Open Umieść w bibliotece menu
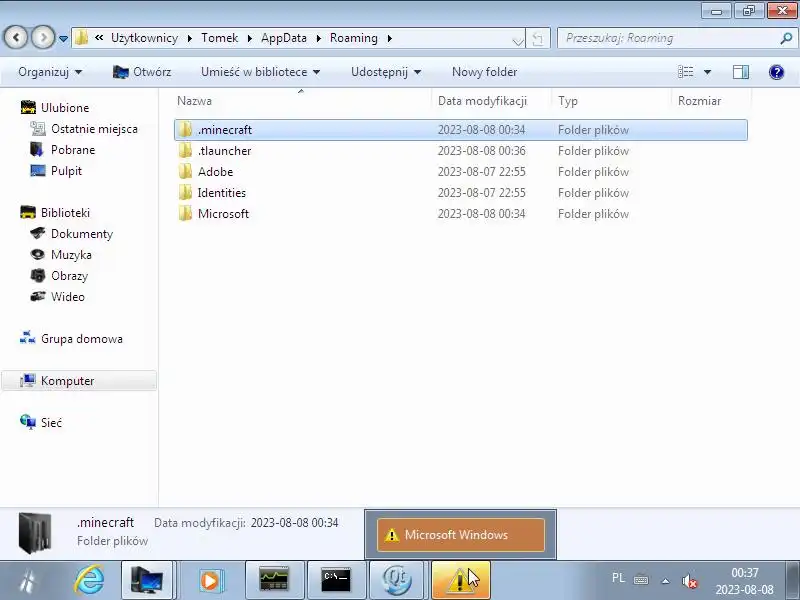 pyautogui.click(x=260, y=72)
